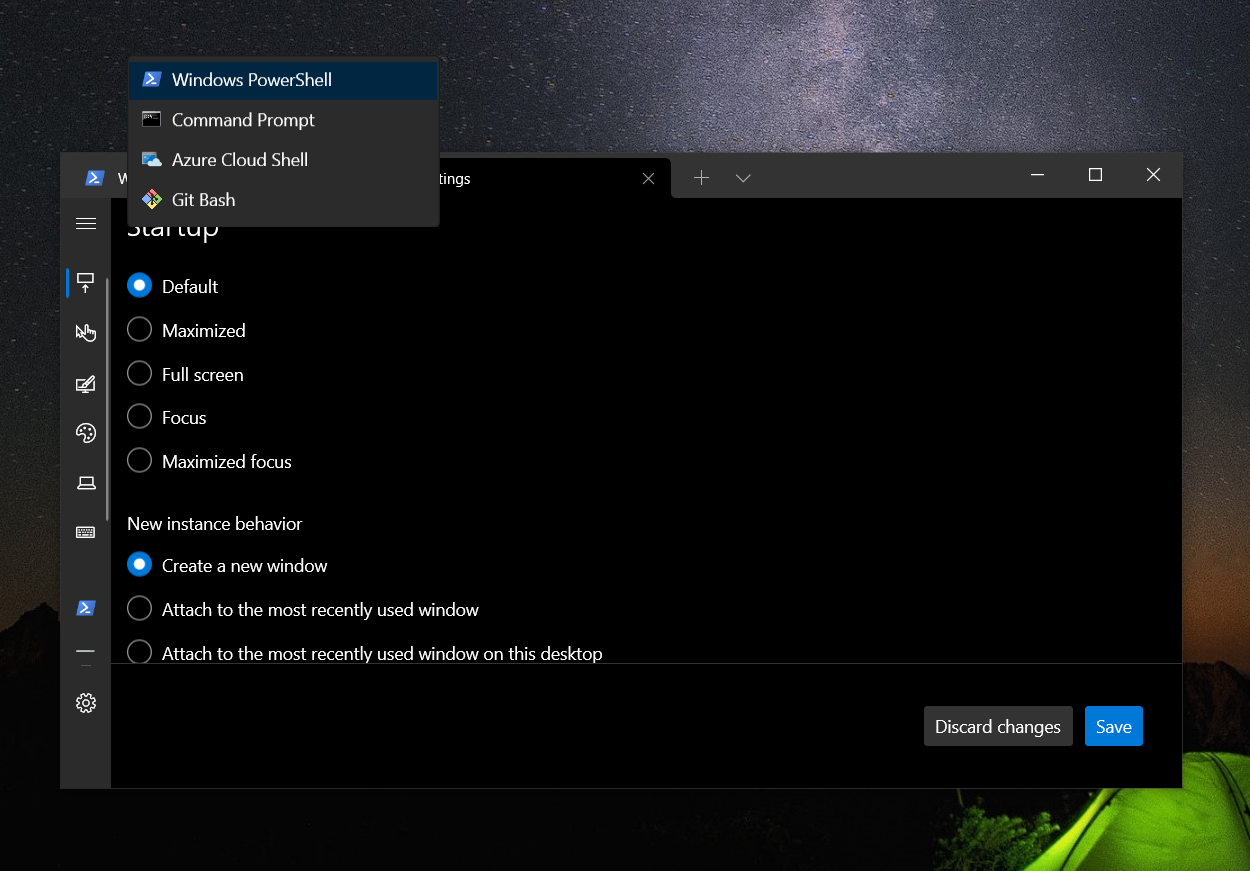Choose Create a new window
The image size is (1250, 871).
(227, 565)
